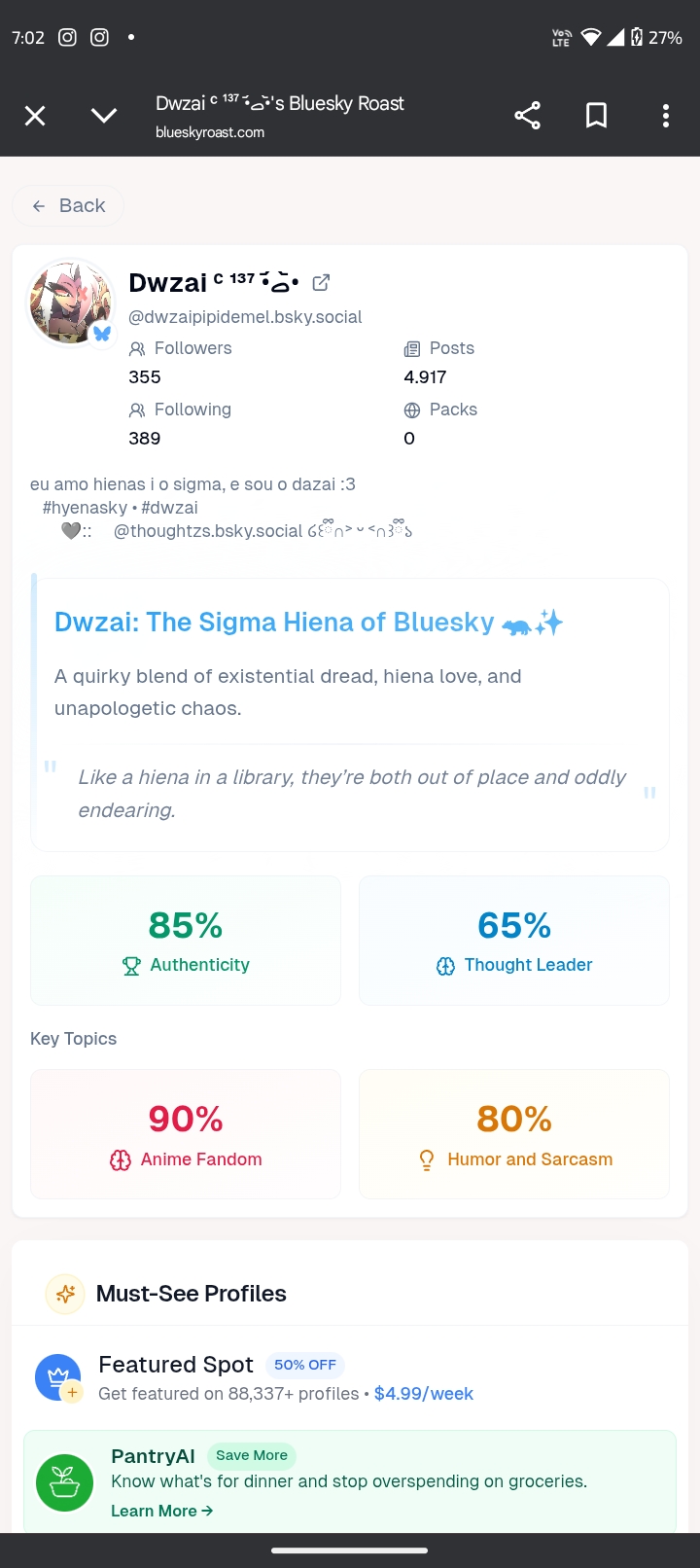The width and height of the screenshot is (700, 1568).
Task: Close the browser custom tab
Action: tap(35, 117)
